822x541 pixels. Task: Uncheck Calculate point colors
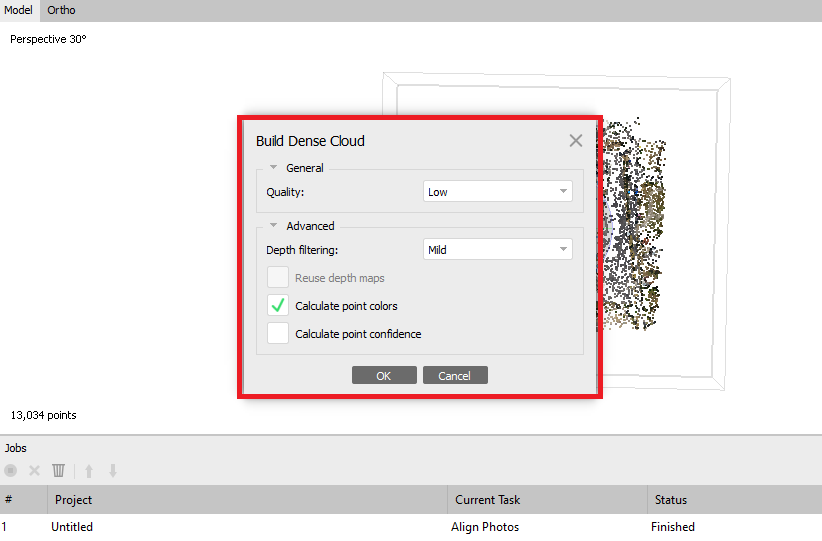[278, 306]
